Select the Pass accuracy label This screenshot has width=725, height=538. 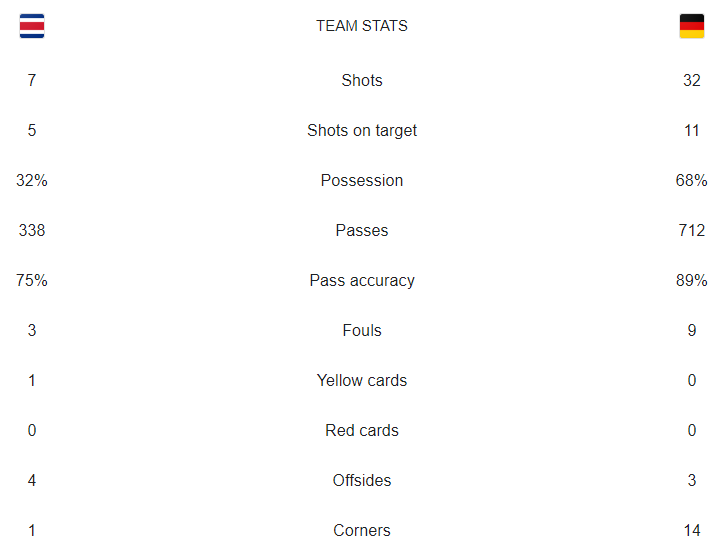(362, 280)
